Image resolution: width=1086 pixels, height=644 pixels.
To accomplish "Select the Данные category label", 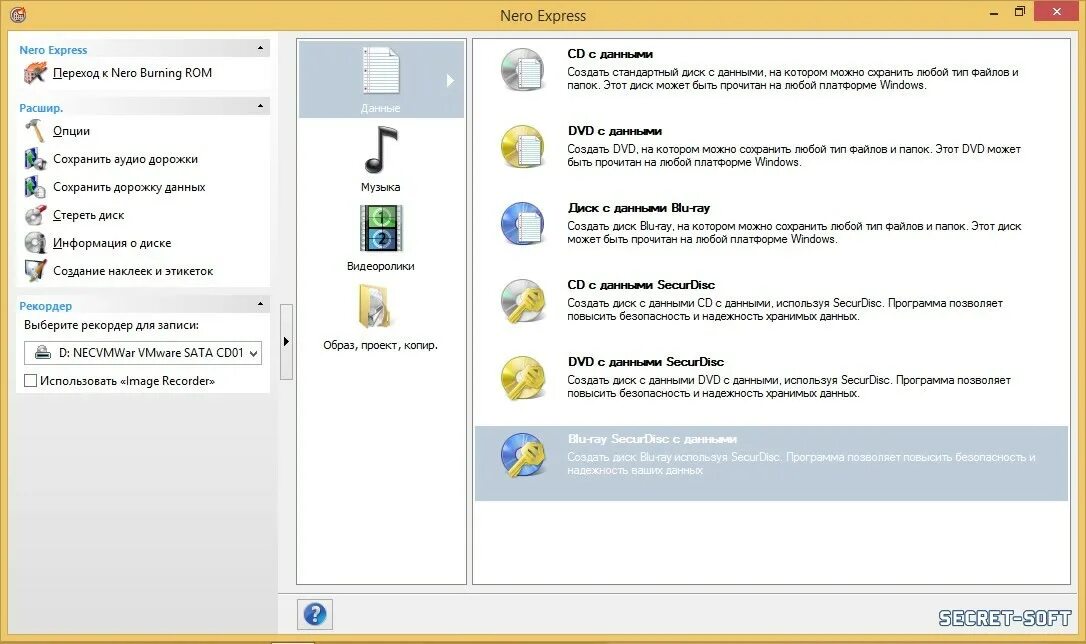I will (380, 108).
